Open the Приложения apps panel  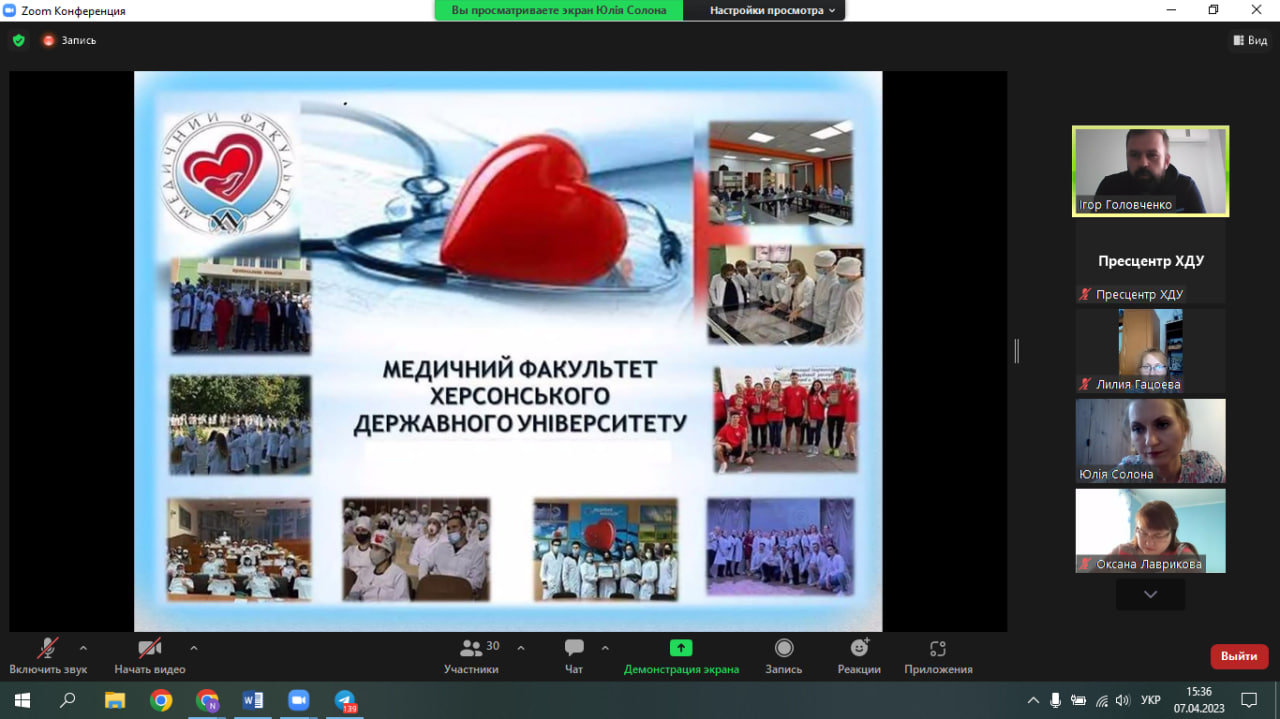tap(938, 656)
